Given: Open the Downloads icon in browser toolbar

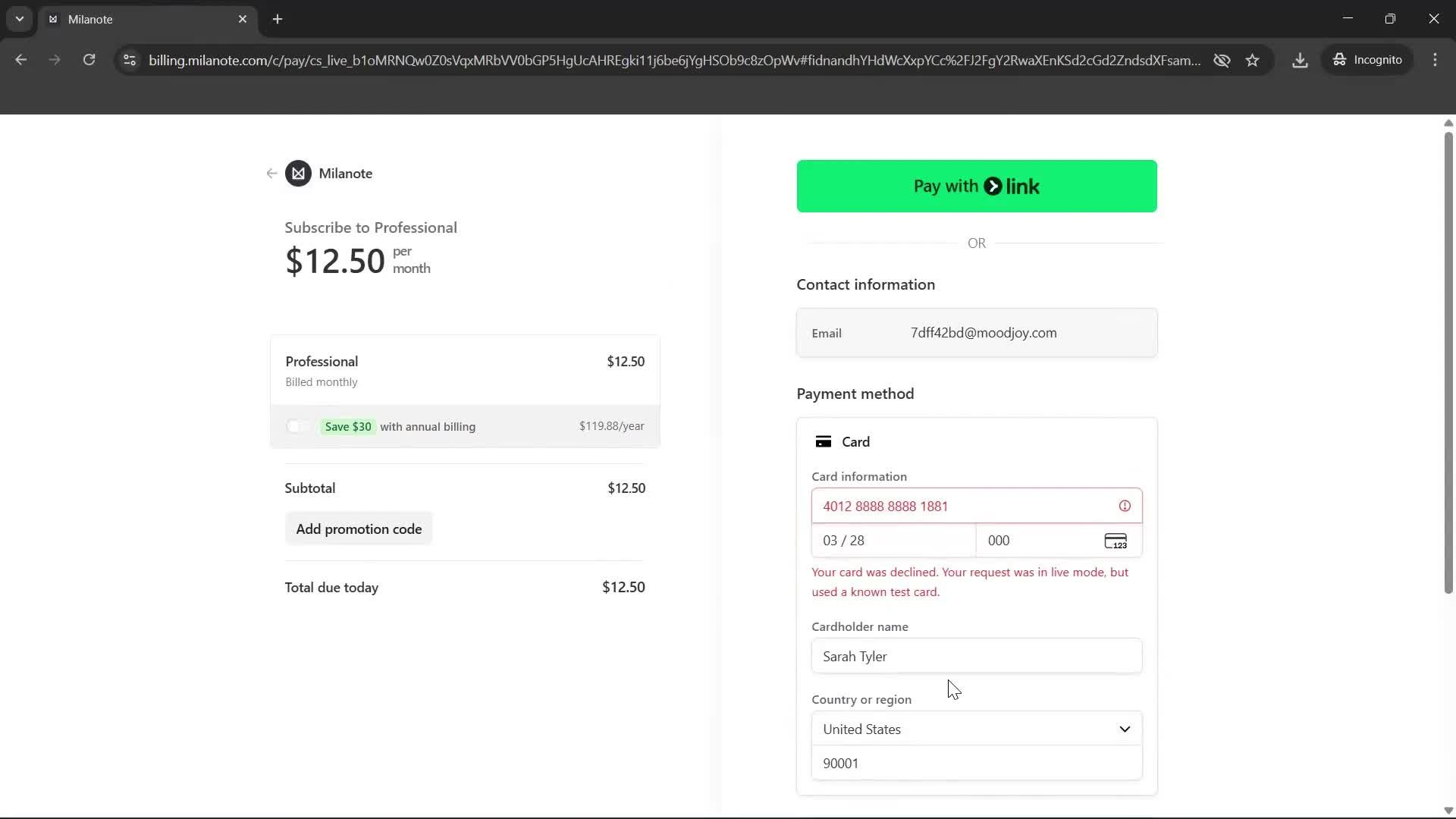Looking at the screenshot, I should click(1300, 60).
